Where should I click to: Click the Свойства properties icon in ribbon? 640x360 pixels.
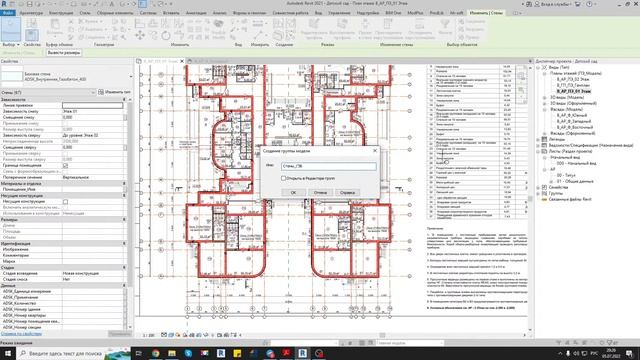coord(32,35)
